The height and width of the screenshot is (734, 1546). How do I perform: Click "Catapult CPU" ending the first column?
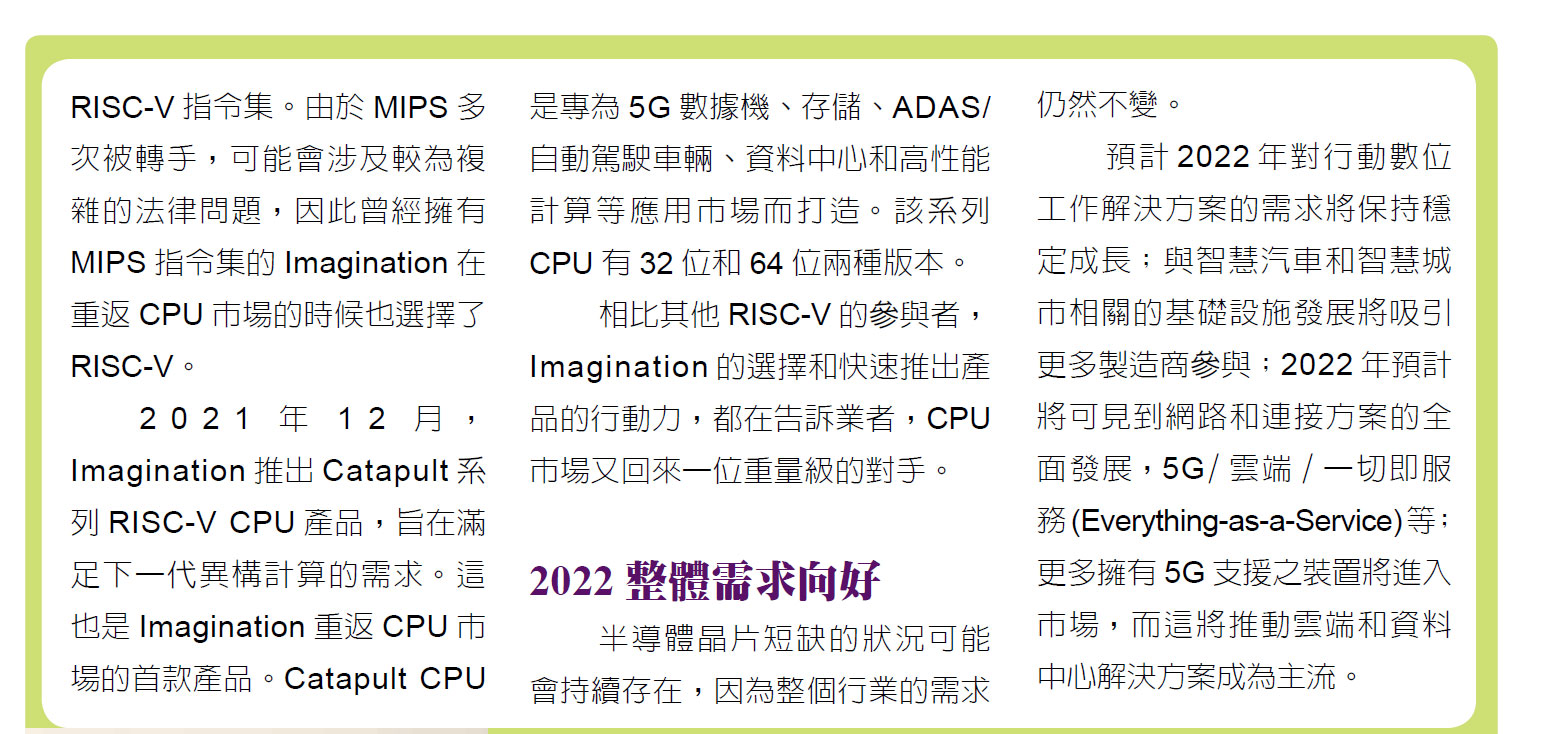[385, 679]
